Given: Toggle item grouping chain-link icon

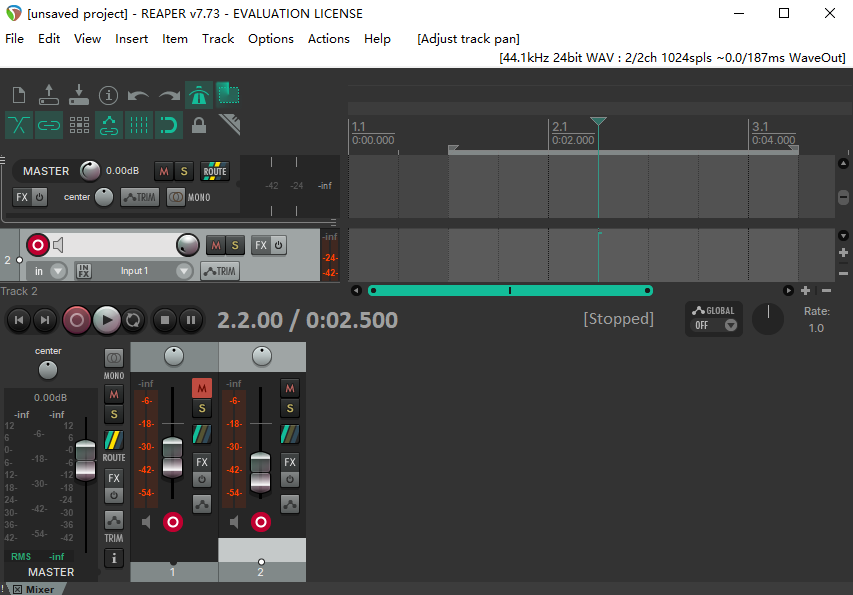Looking at the screenshot, I should pos(48,125).
